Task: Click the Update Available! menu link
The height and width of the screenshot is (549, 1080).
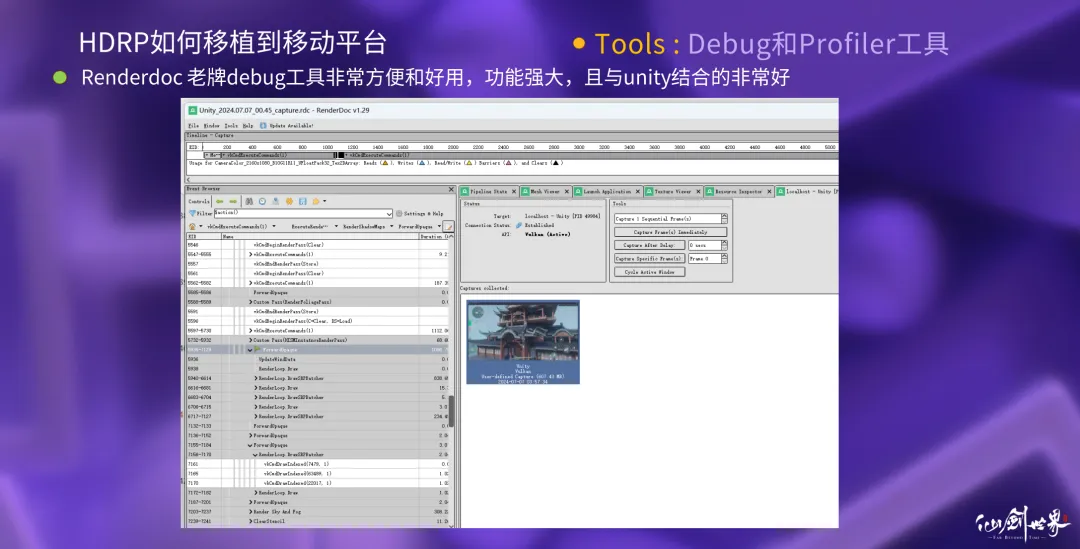Action: coord(291,126)
